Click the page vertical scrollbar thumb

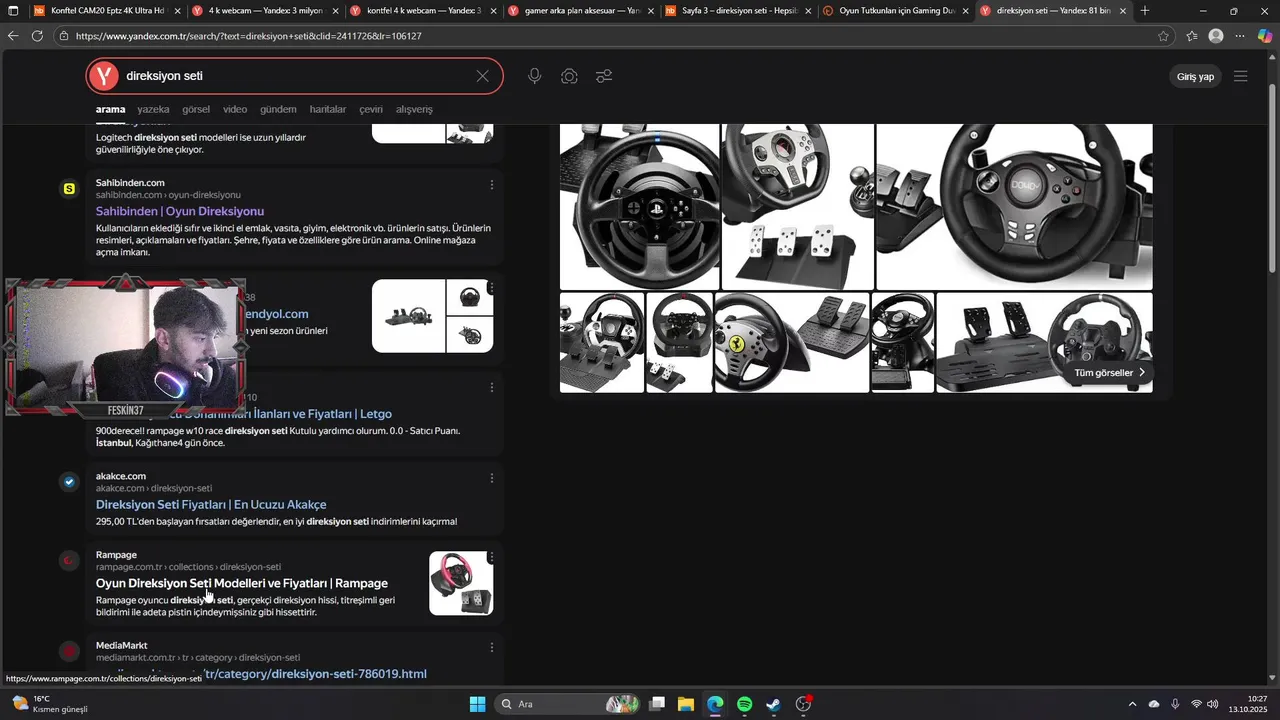(x=1272, y=180)
